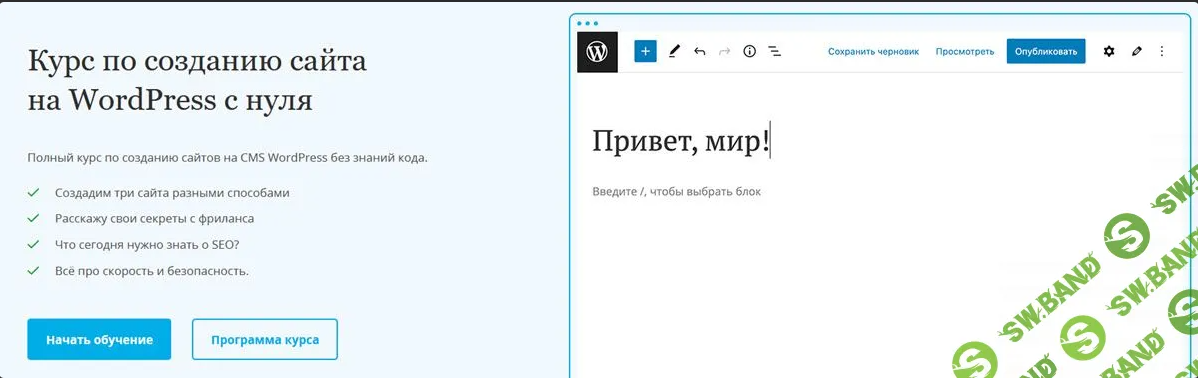The image size is (1198, 378).
Task: Click the Опубликовать button
Action: pos(1046,51)
